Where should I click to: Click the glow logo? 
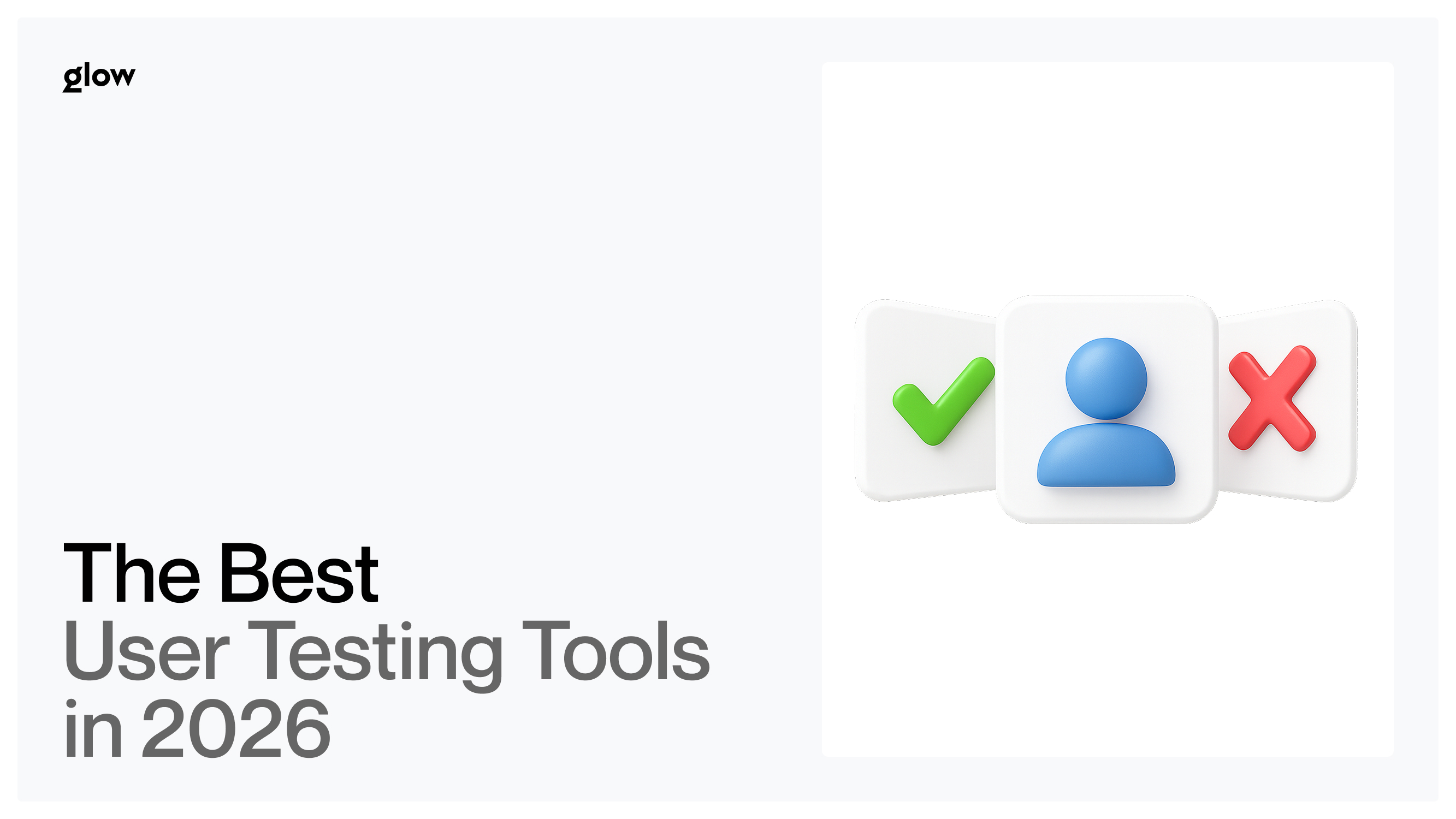(99, 77)
